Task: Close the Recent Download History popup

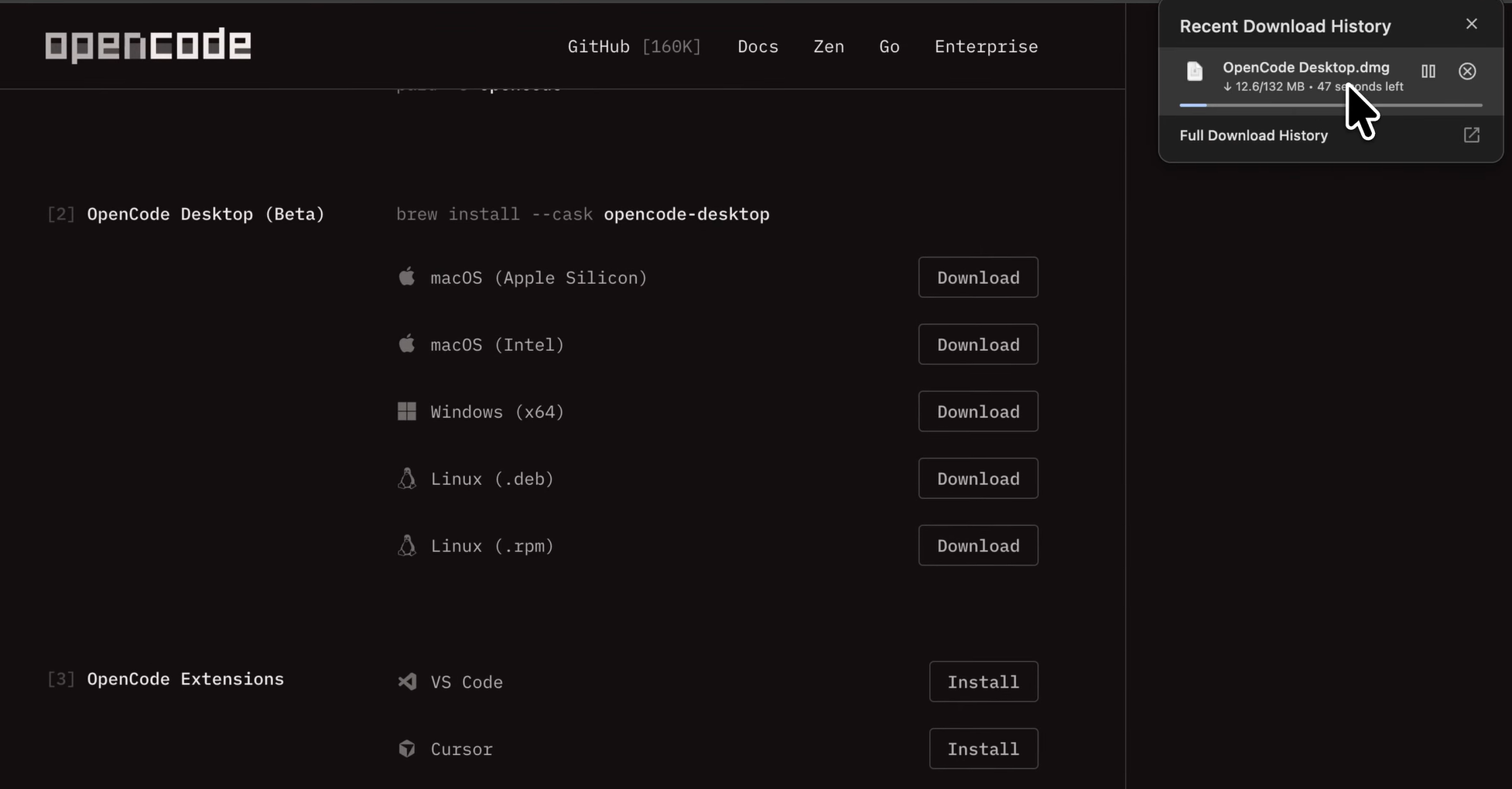Action: [x=1472, y=24]
